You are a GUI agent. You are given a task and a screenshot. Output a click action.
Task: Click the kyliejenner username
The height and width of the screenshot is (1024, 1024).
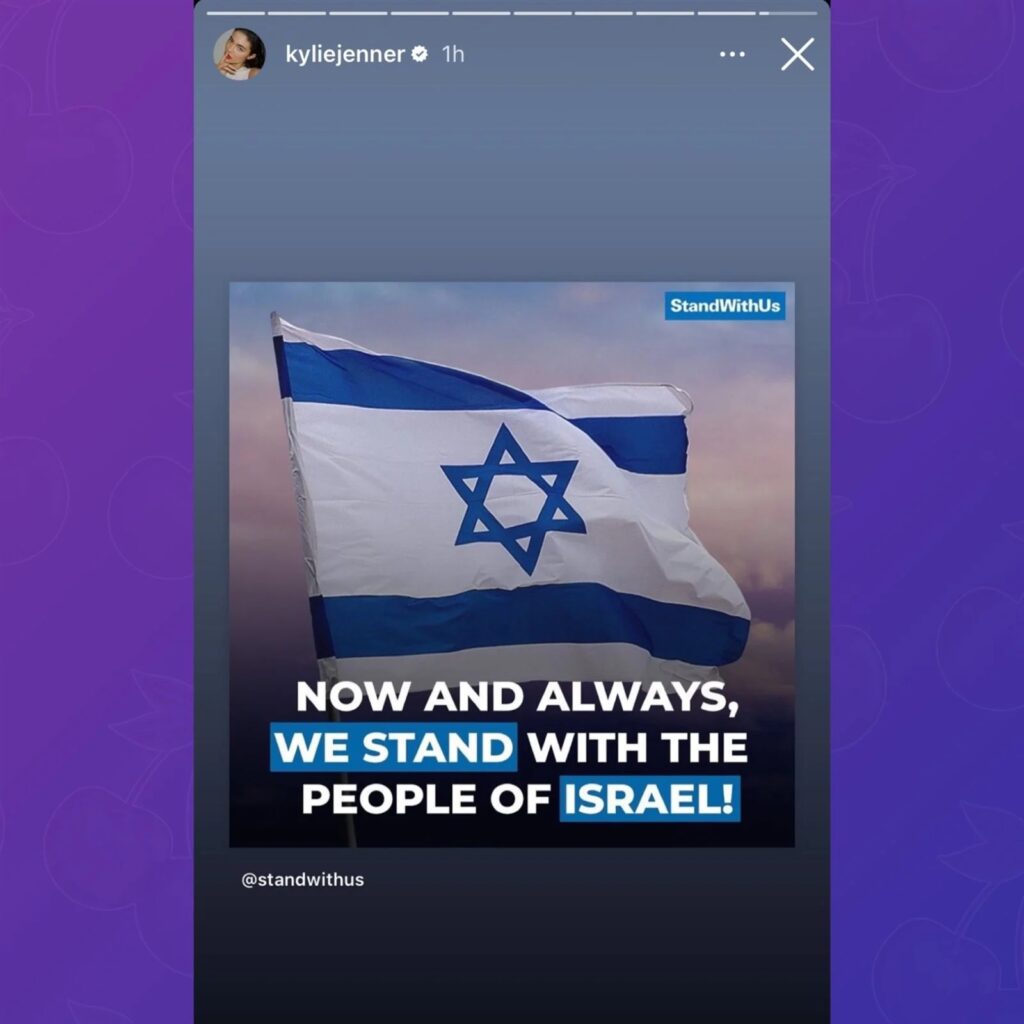345,54
